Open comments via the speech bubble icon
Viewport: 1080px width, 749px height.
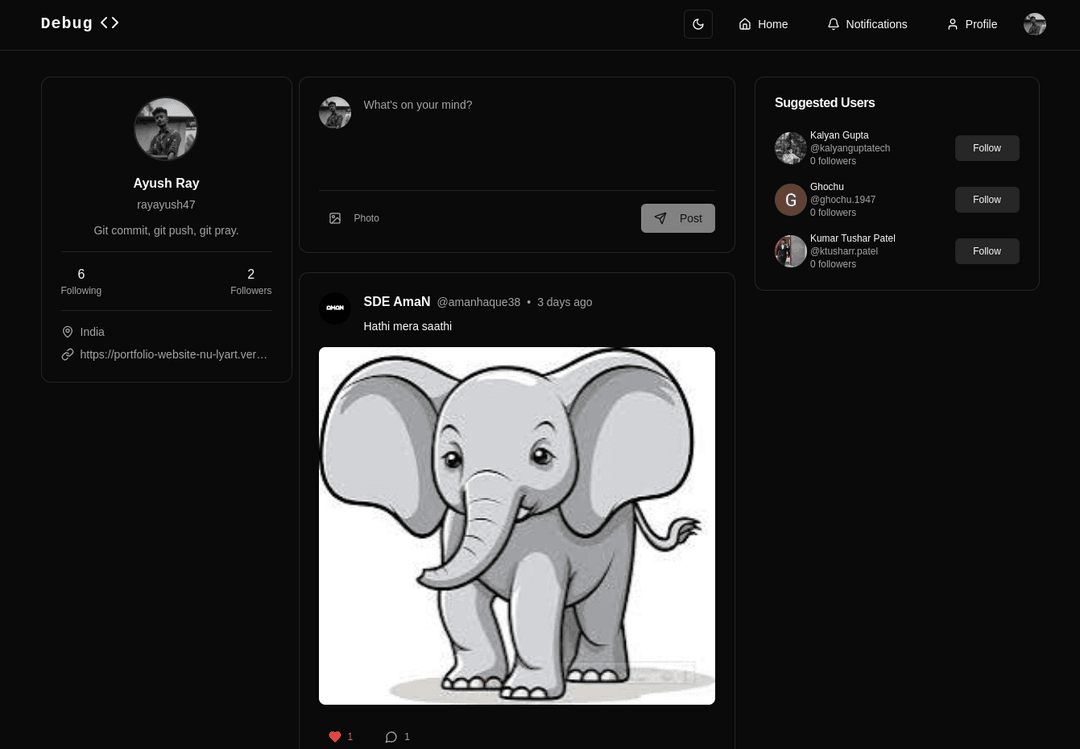coord(391,737)
